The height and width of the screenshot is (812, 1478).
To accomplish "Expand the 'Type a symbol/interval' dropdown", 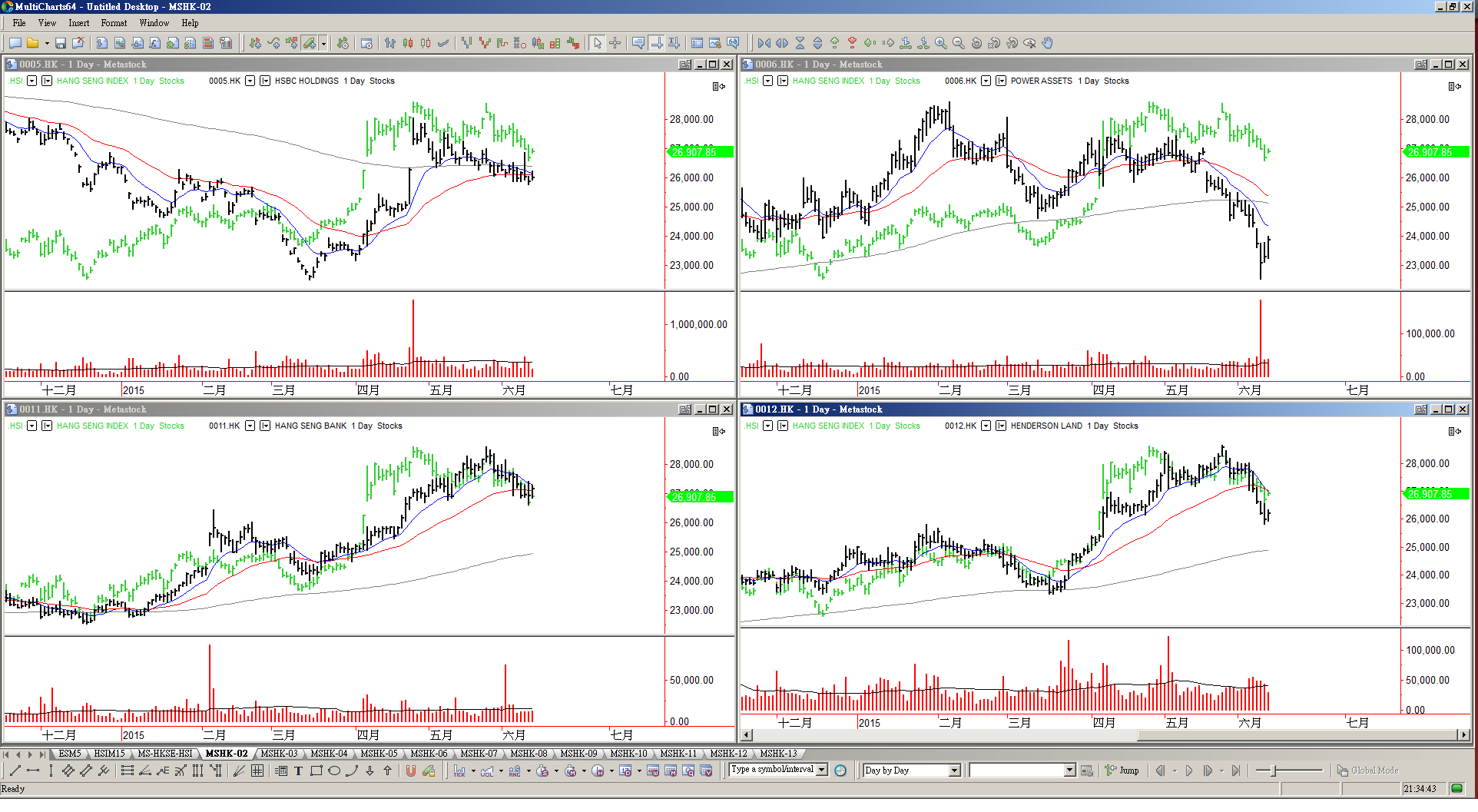I will coord(822,770).
